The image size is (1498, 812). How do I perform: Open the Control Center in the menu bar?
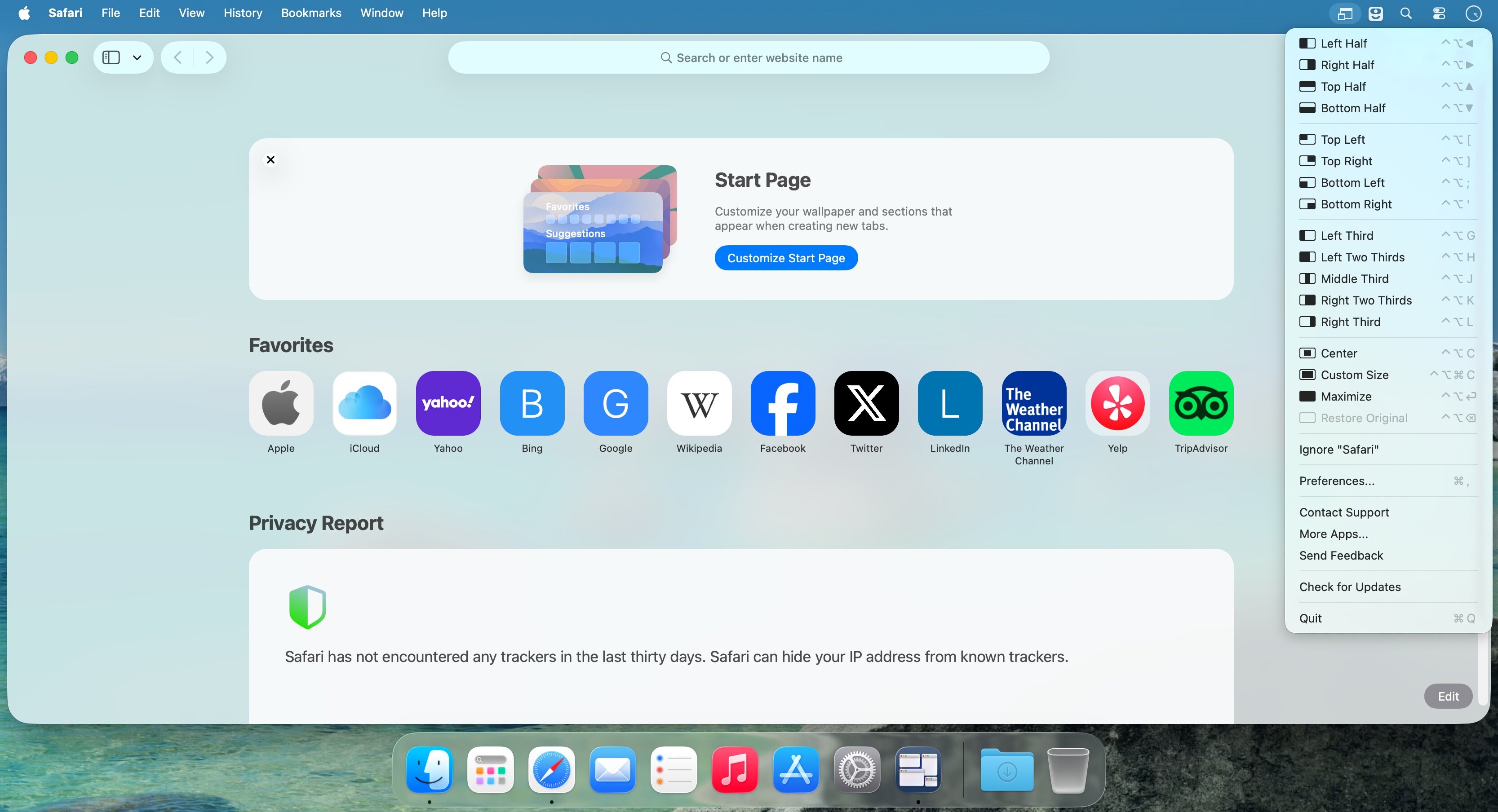click(x=1439, y=13)
